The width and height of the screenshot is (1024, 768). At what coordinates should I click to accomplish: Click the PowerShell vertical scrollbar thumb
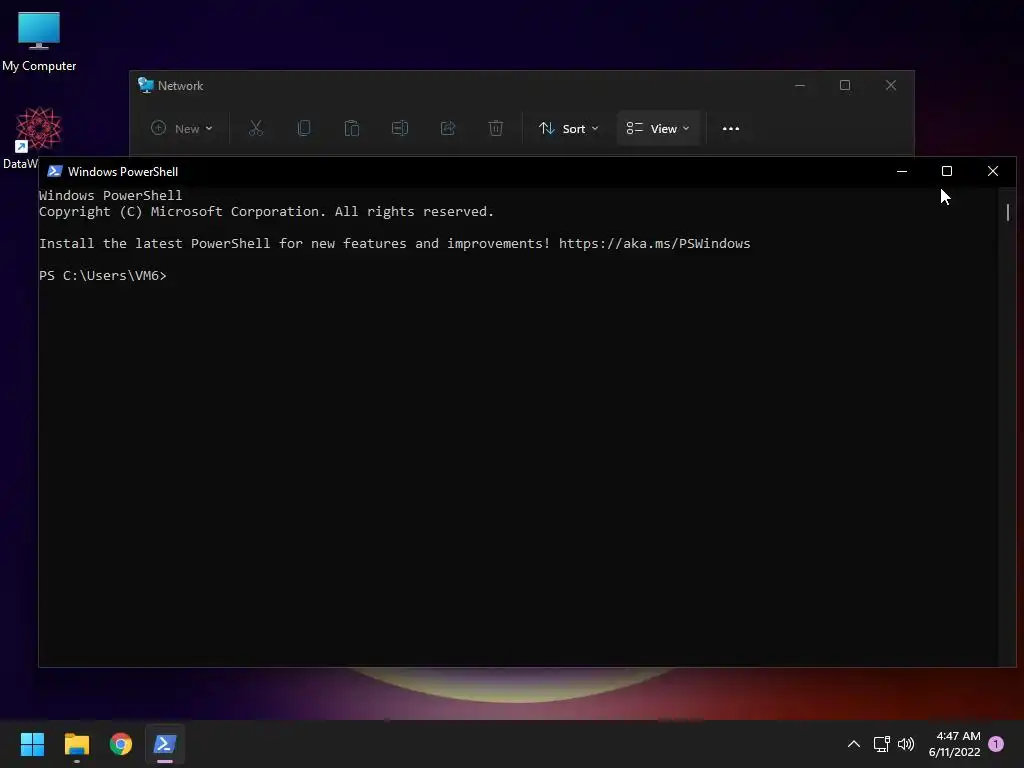coord(1008,212)
